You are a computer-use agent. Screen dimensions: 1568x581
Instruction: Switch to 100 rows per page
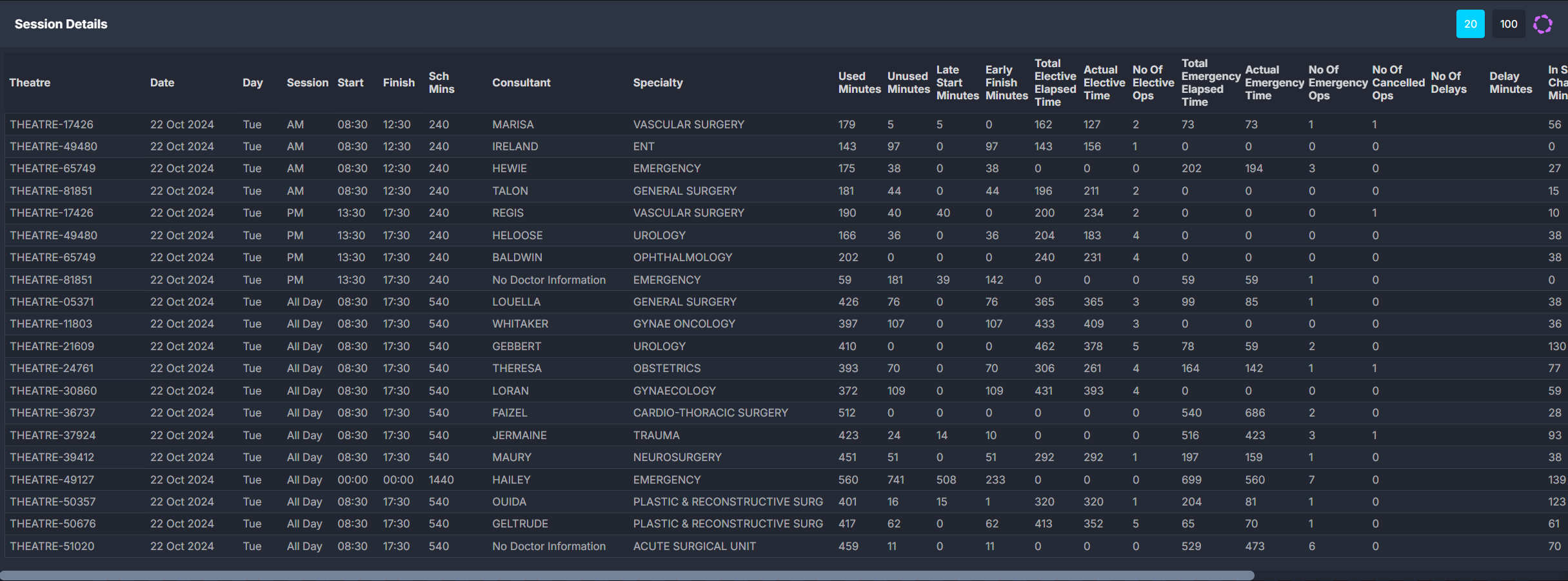(x=1508, y=25)
